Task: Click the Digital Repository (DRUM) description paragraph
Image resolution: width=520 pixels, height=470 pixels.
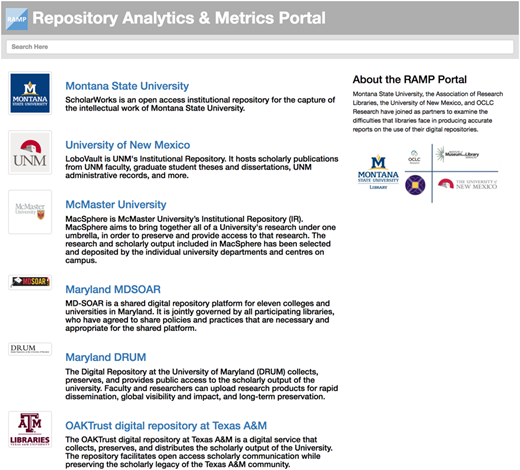Action: coord(202,384)
